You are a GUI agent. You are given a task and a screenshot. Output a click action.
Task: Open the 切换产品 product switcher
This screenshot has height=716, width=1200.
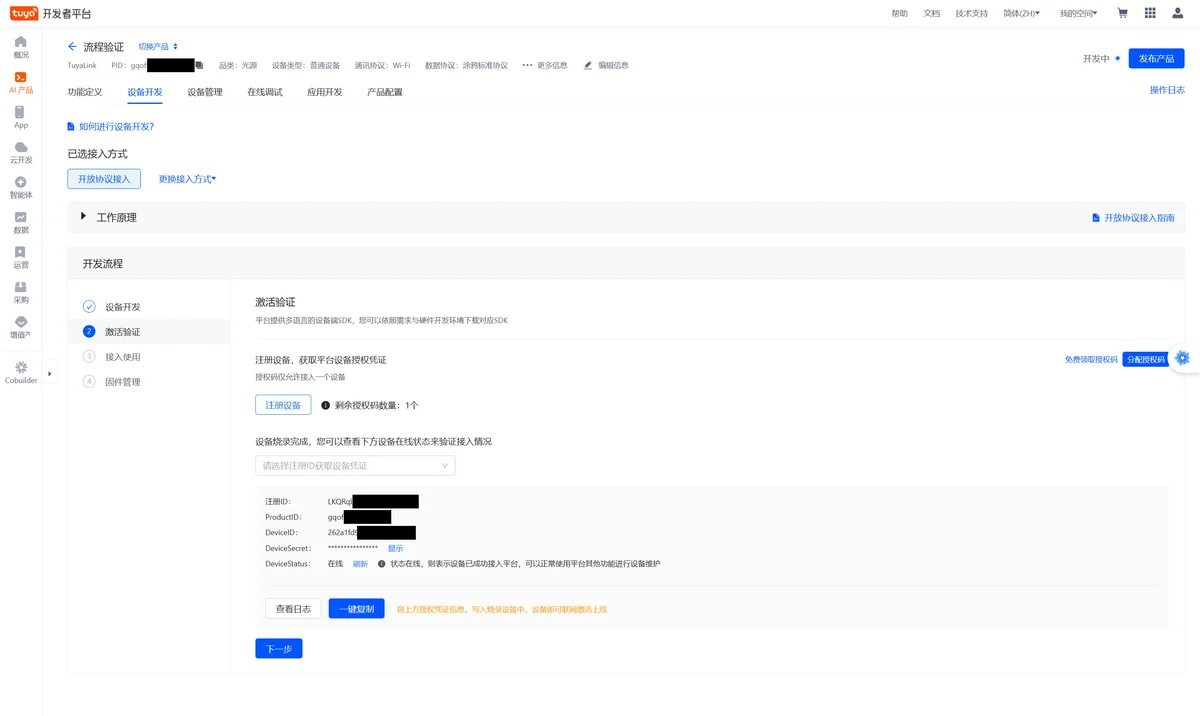coord(158,47)
